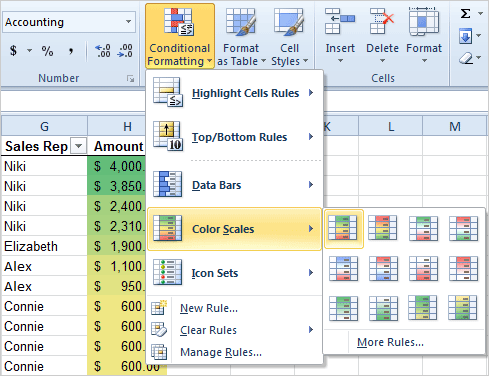The image size is (489, 376).
Task: Apply Percent Style format
Action: click(x=47, y=51)
